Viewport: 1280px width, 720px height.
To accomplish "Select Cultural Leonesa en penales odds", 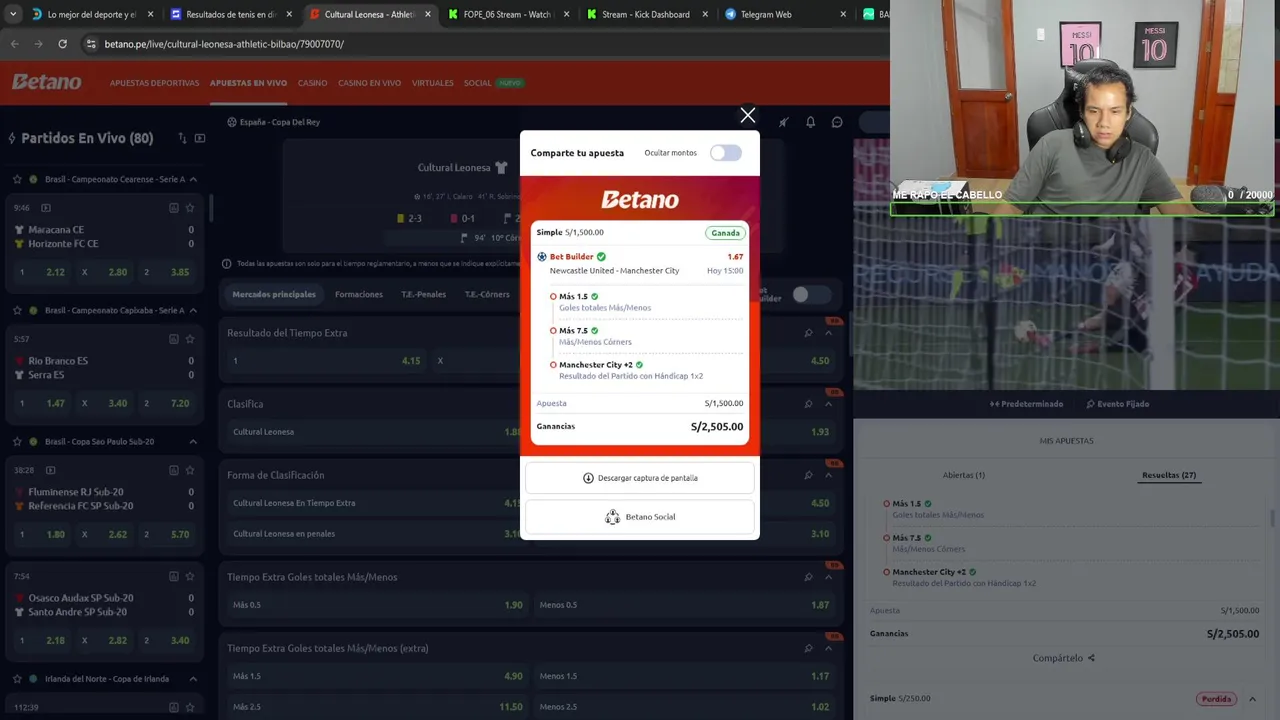I will click(x=377, y=533).
